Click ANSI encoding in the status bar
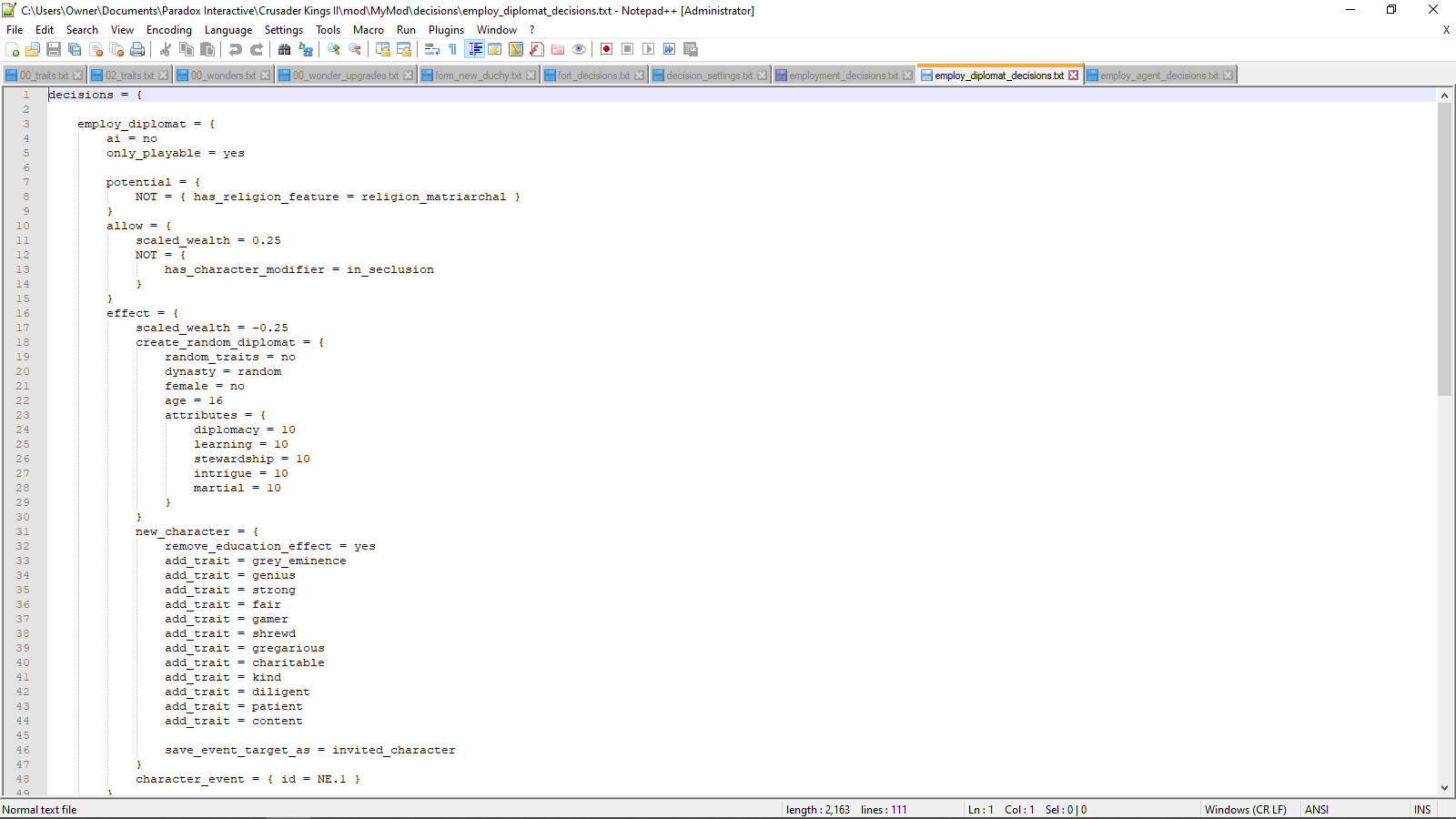Image resolution: width=1456 pixels, height=819 pixels. (1317, 810)
